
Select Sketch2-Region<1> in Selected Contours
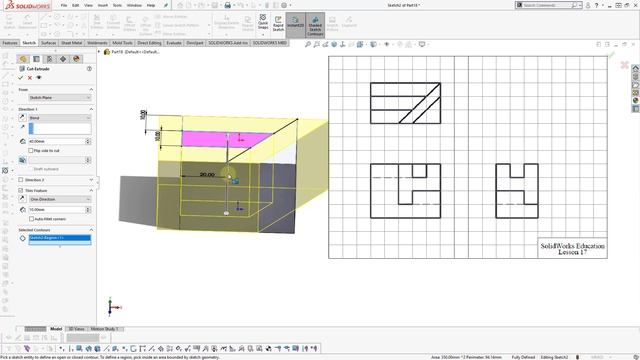tap(60, 238)
